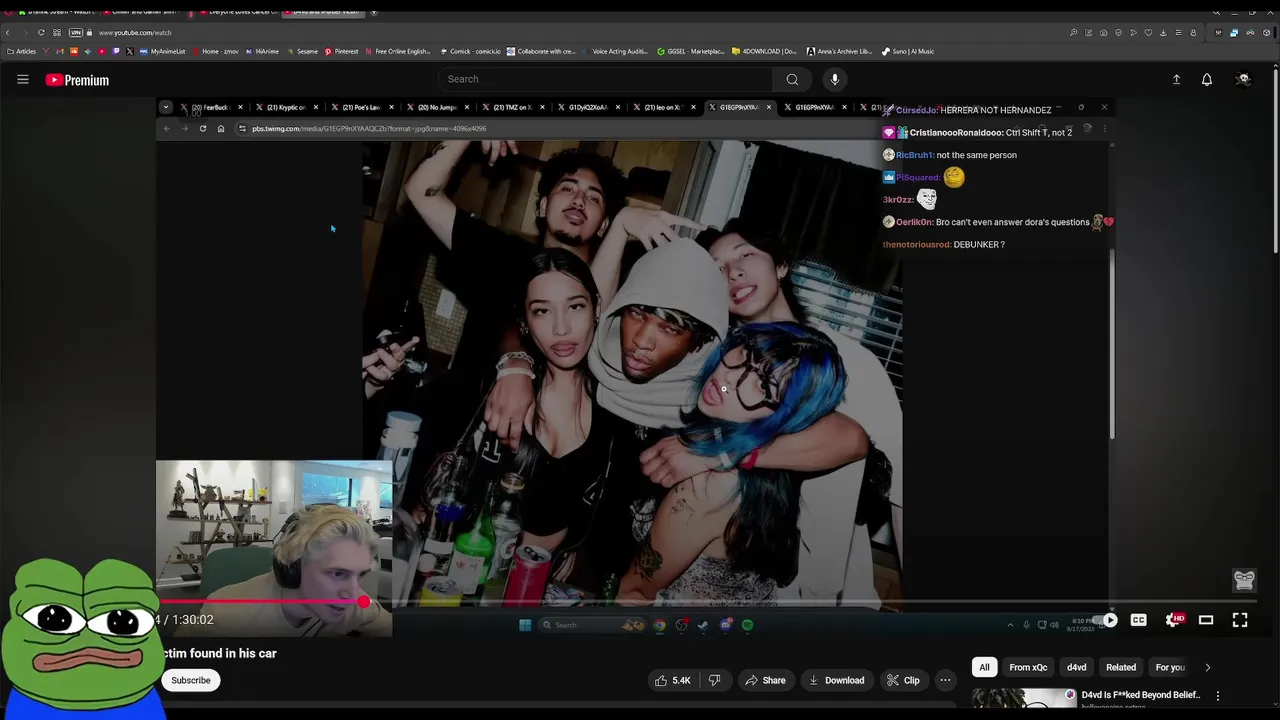Viewport: 1280px width, 720px height.
Task: Click the red video progress scrubber handle
Action: (364, 602)
